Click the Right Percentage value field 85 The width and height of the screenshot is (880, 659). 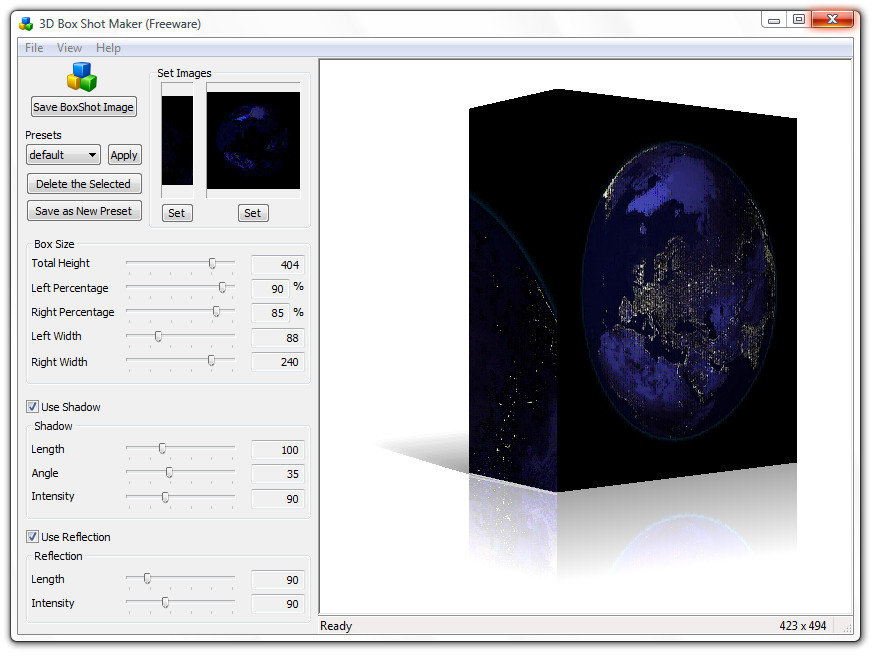coord(271,313)
